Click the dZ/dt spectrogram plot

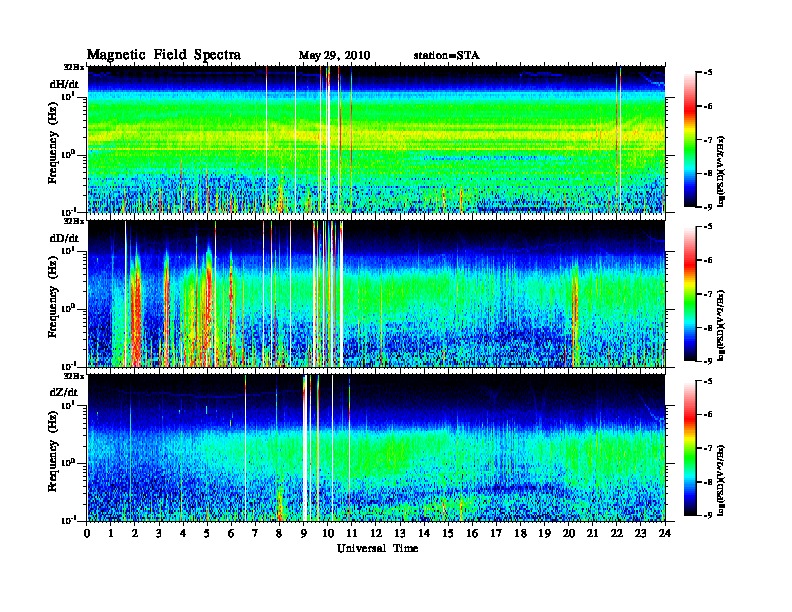[376, 448]
